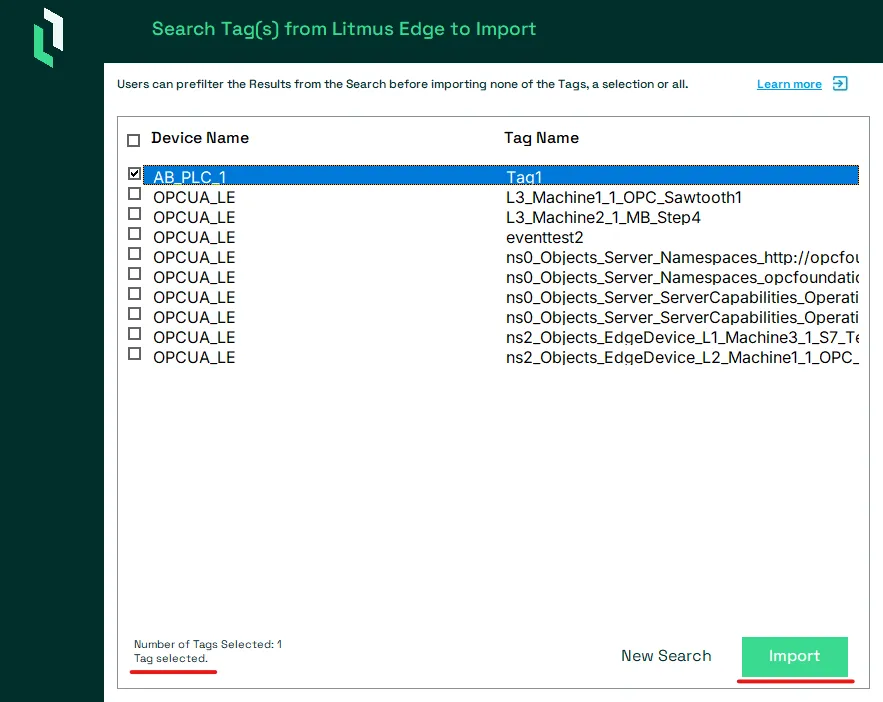Select the L3_Machine2_1_MB_Step4 tag
This screenshot has width=883, height=702.
click(x=603, y=217)
